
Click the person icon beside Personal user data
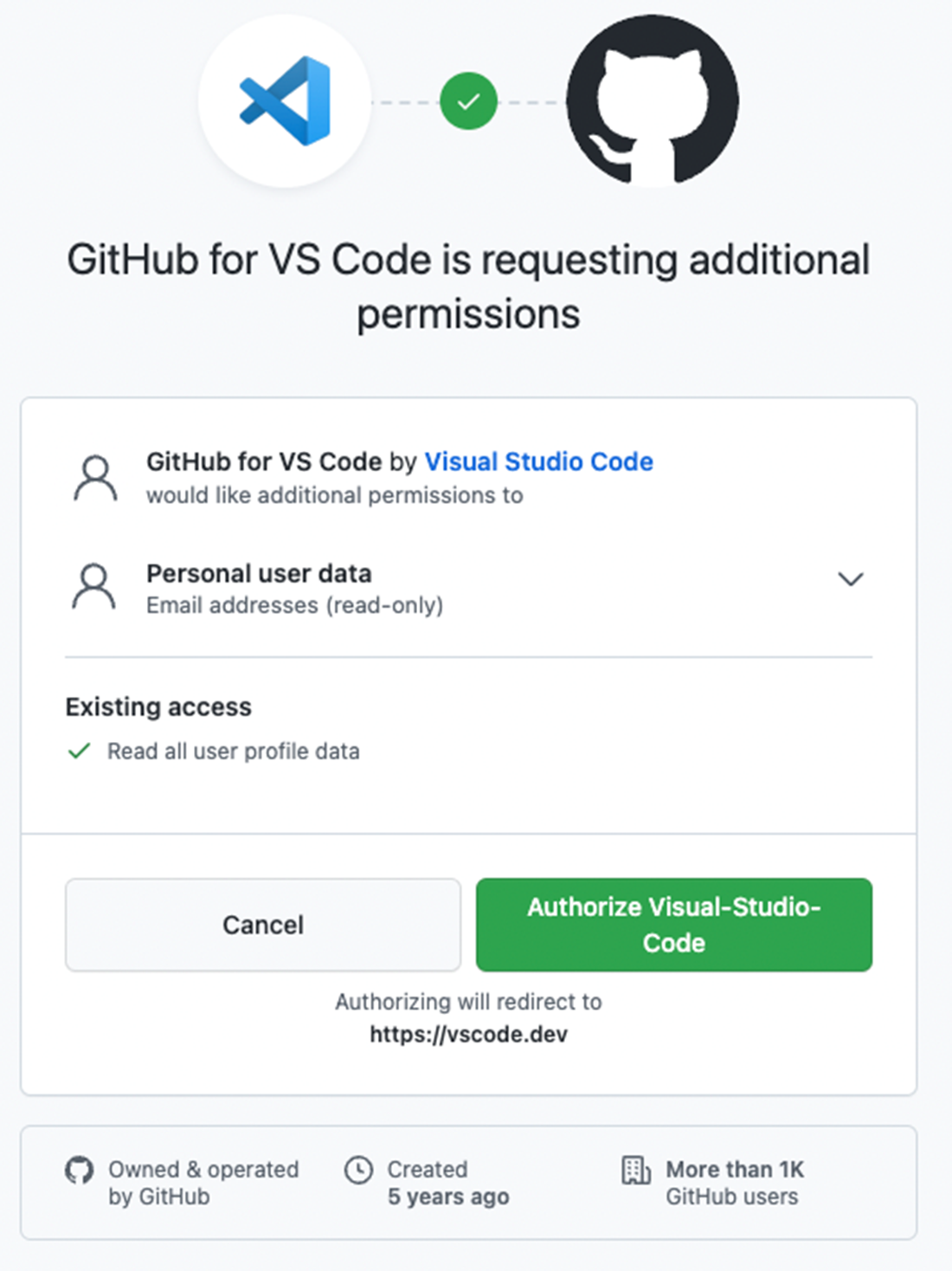tap(94, 587)
